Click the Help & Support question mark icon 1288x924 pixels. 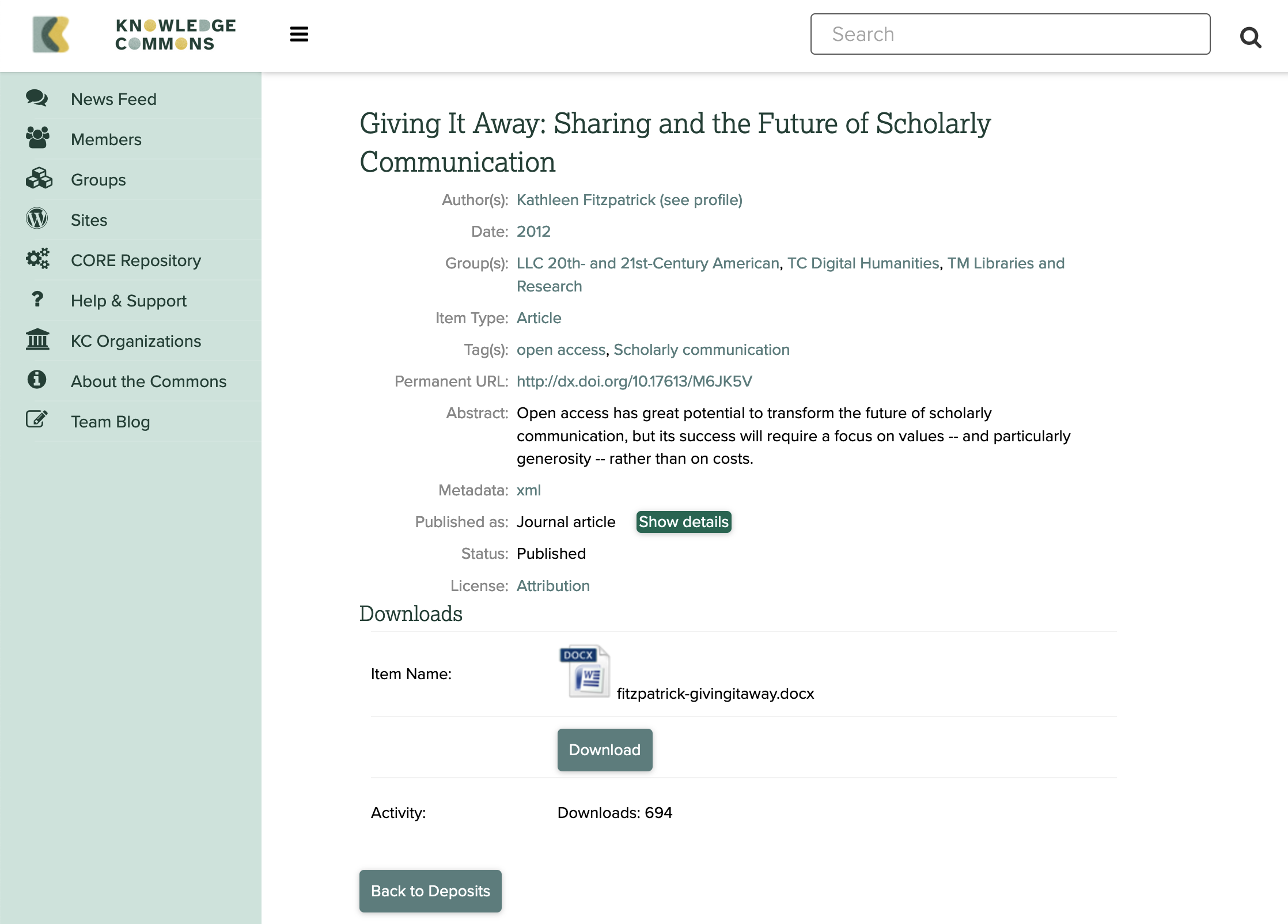point(37,300)
